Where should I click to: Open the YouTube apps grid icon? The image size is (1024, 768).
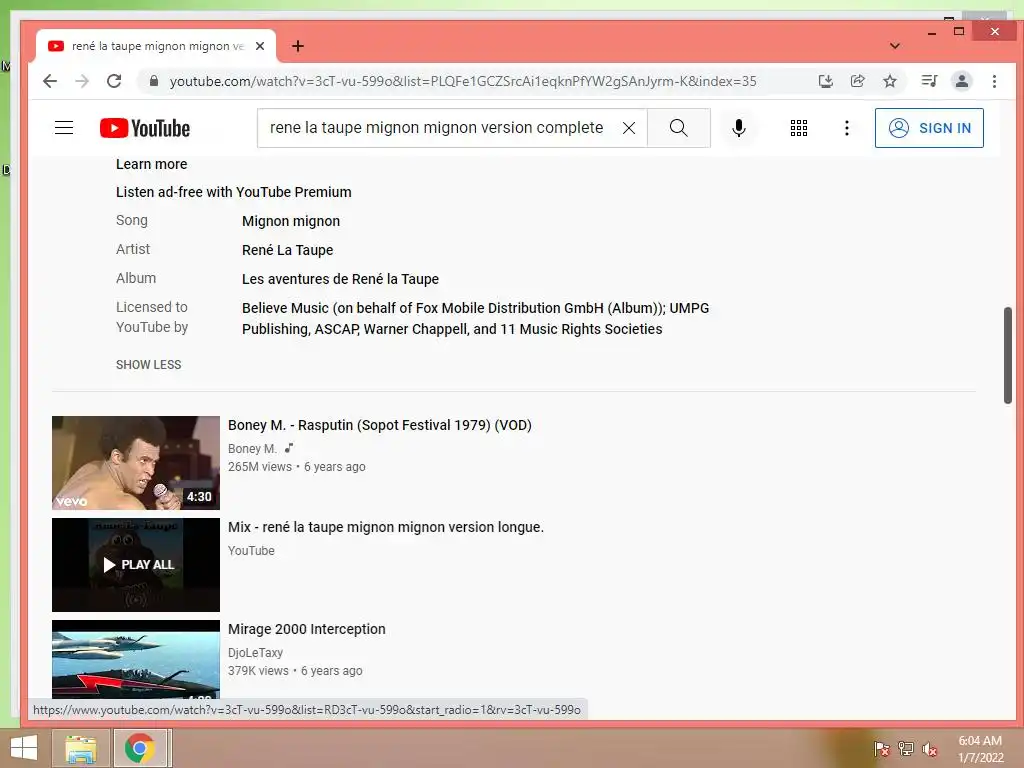(x=799, y=128)
